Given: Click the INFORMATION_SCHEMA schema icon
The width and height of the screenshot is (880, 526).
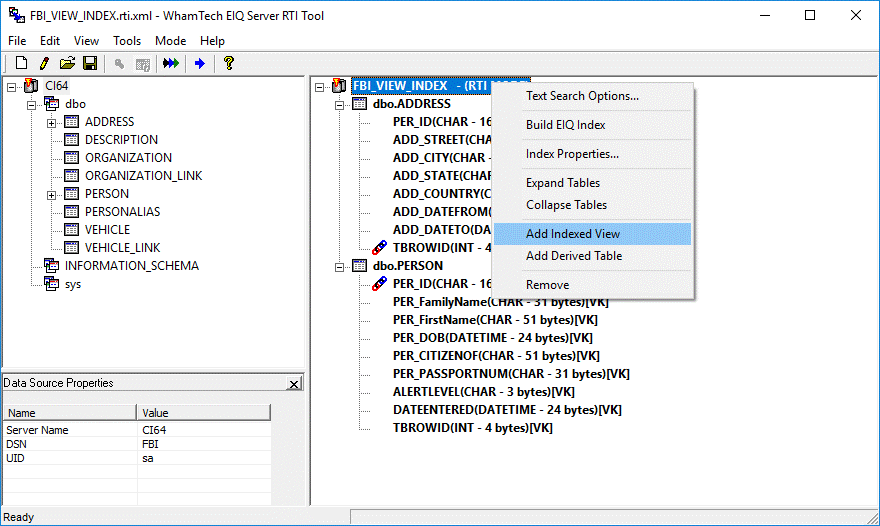Looking at the screenshot, I should point(52,266).
